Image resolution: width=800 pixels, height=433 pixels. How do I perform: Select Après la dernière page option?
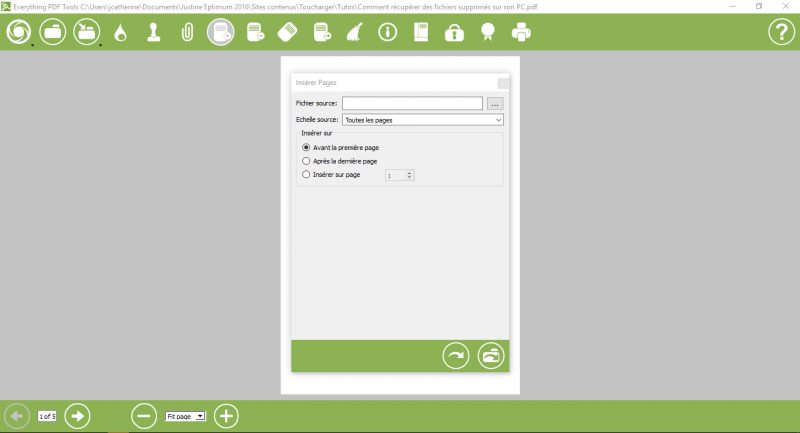click(340, 161)
